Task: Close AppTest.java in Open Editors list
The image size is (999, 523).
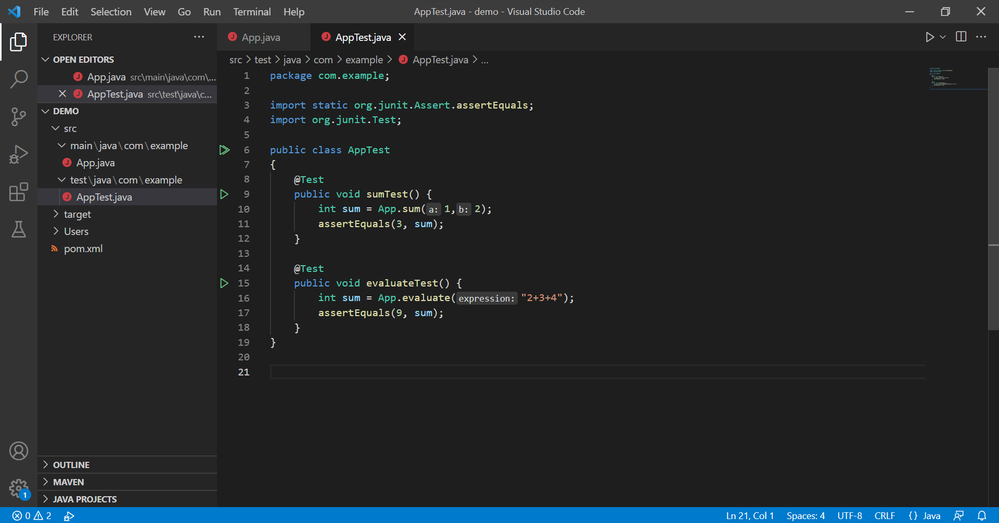Action: [62, 94]
